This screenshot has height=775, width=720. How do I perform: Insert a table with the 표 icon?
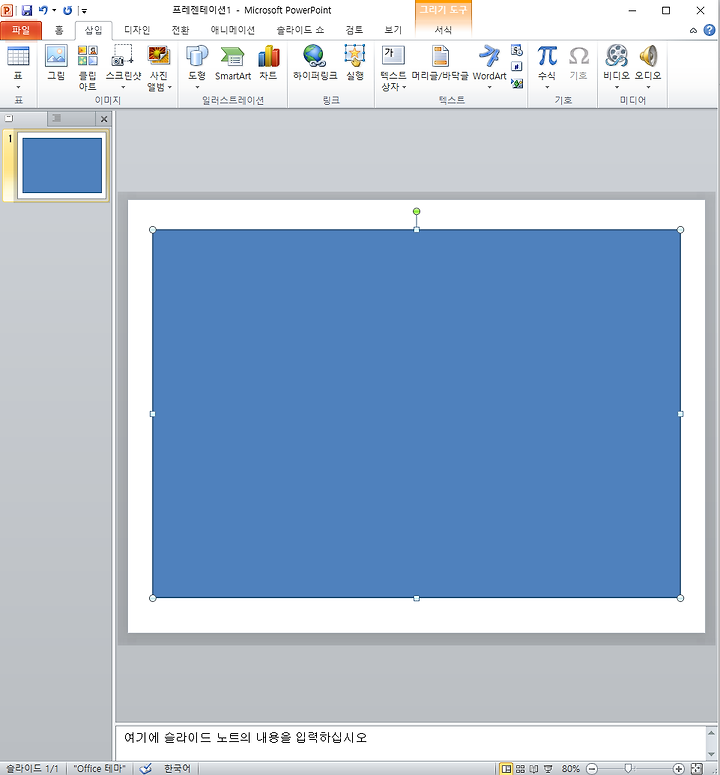18,56
